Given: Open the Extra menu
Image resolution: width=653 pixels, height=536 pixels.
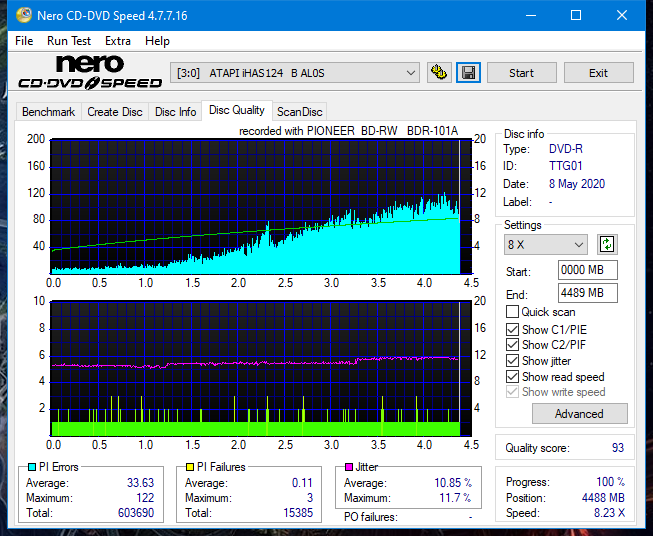Looking at the screenshot, I should (x=118, y=41).
